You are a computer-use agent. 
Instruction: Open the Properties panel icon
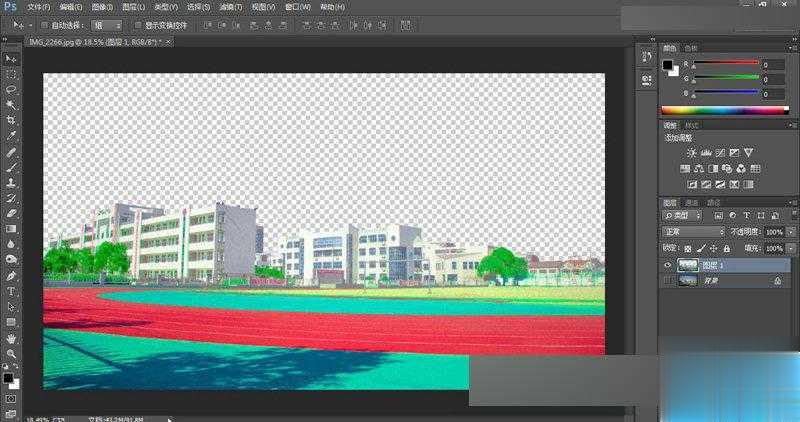pos(647,80)
